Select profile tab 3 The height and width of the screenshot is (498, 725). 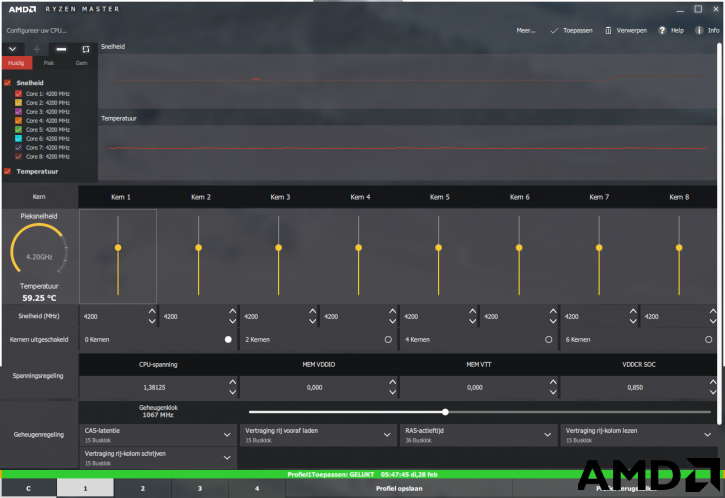point(200,488)
